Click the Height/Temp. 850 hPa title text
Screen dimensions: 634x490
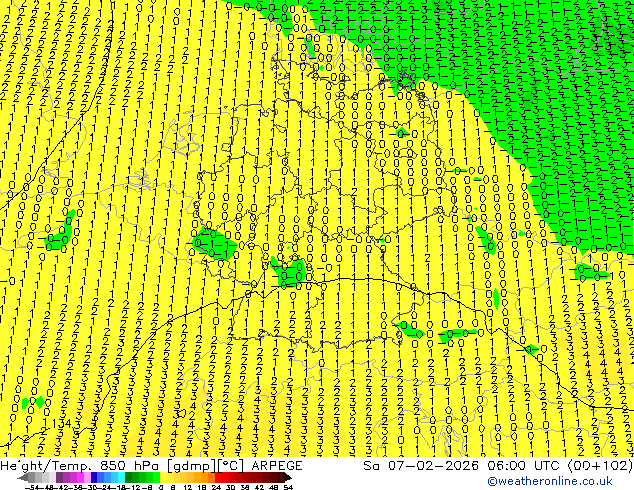81,466
